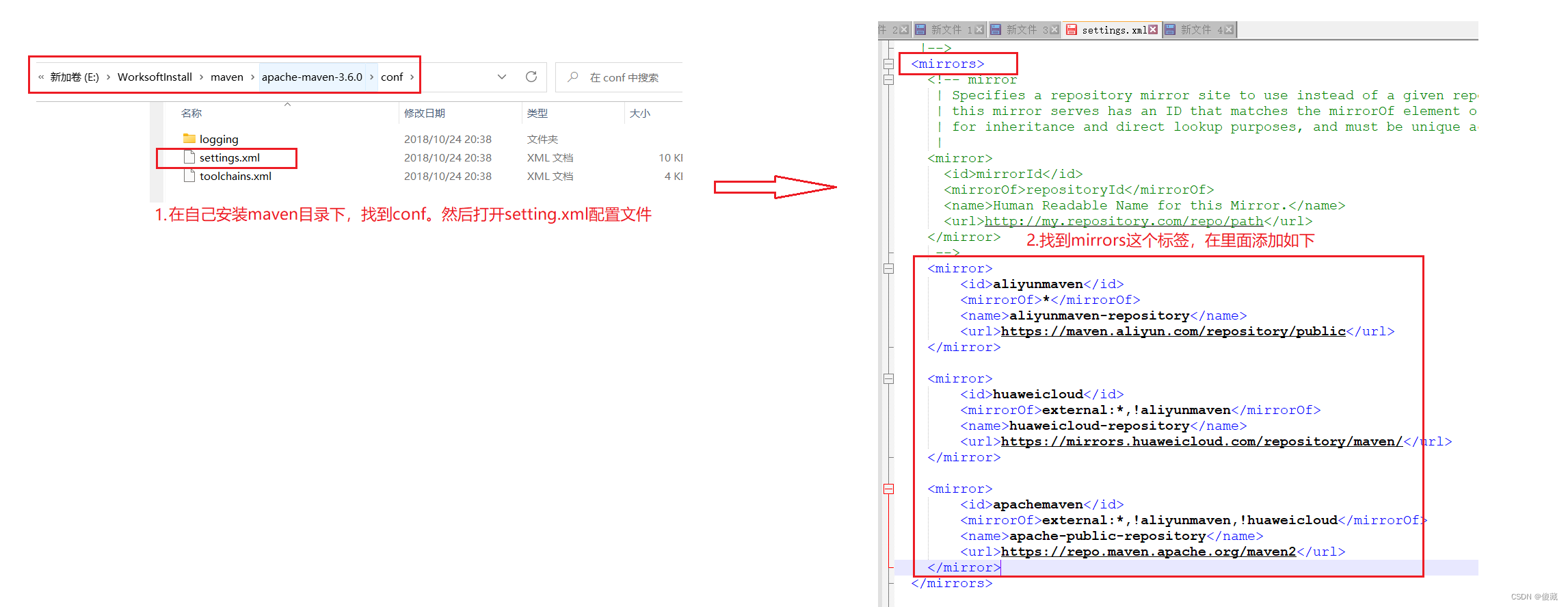Viewport: 1568px width, 607px height.
Task: Close the 新文件 1 tab
Action: click(x=979, y=29)
